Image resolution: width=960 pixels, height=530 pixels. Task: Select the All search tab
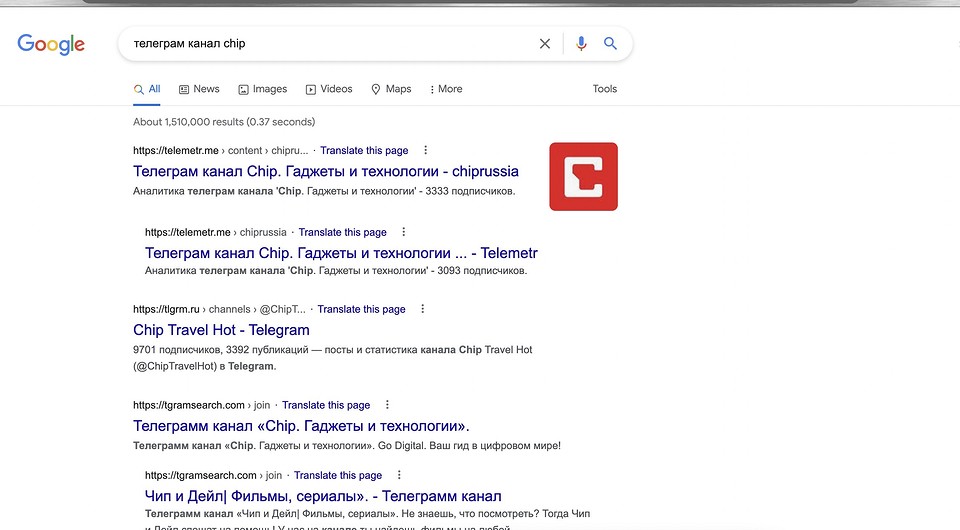pos(147,89)
